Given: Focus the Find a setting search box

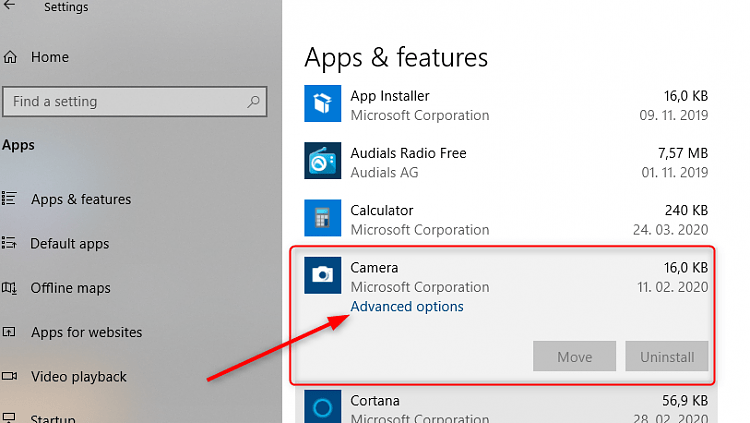Looking at the screenshot, I should [134, 101].
